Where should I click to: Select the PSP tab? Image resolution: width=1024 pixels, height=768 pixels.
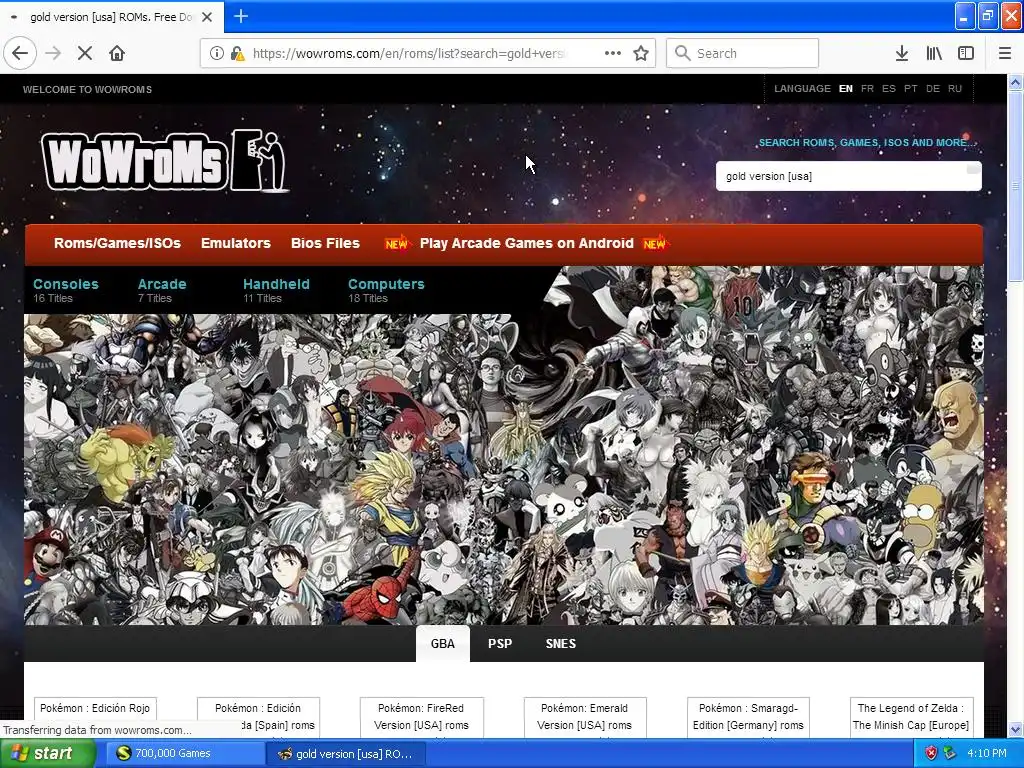[x=500, y=643]
